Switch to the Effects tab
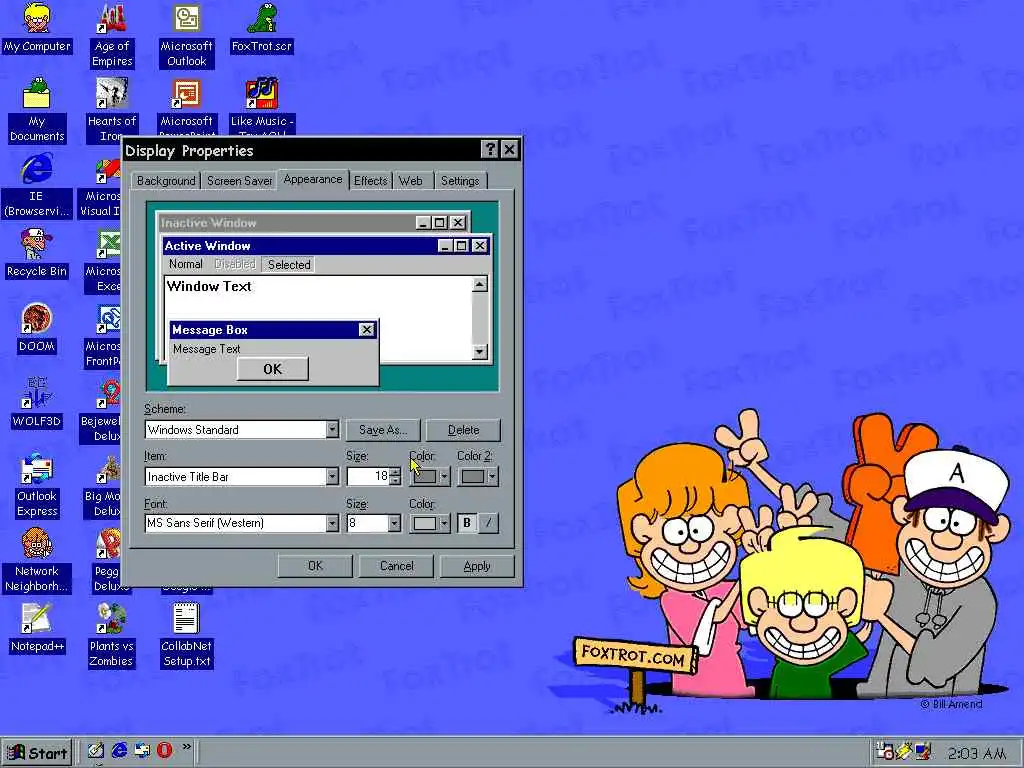This screenshot has width=1024, height=768. coord(370,181)
